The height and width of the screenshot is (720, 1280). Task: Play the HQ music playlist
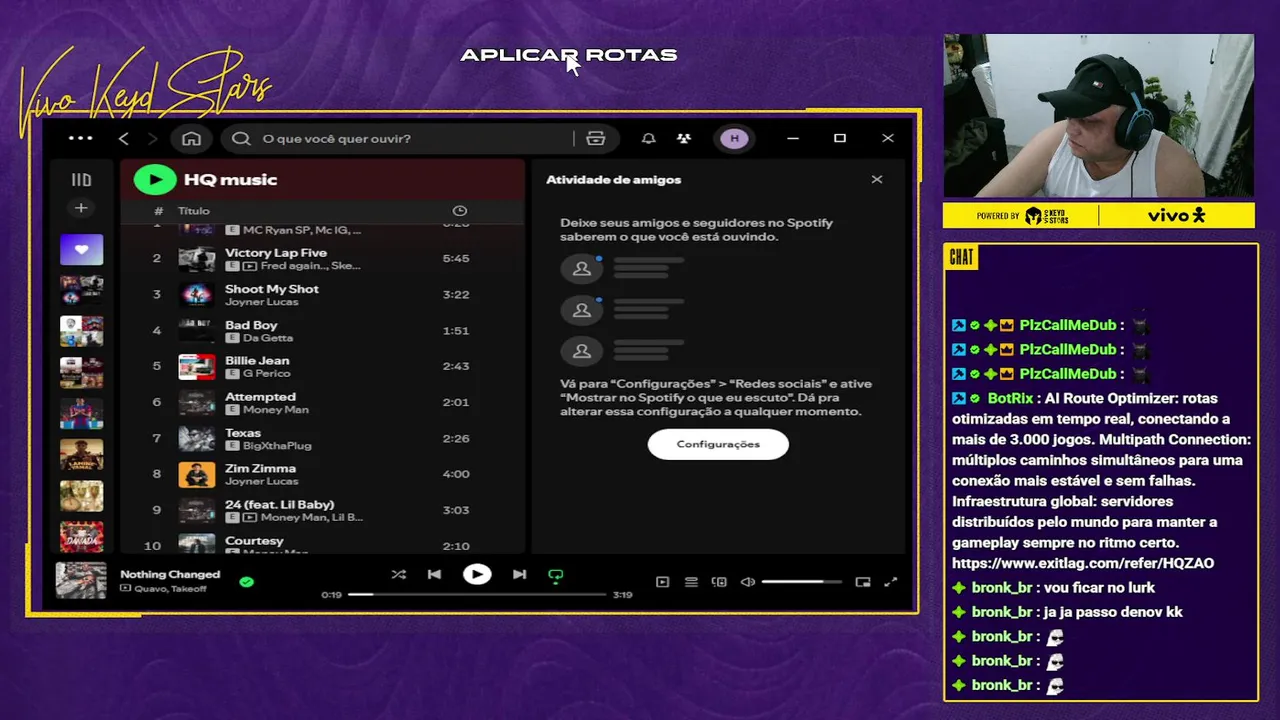tap(155, 179)
